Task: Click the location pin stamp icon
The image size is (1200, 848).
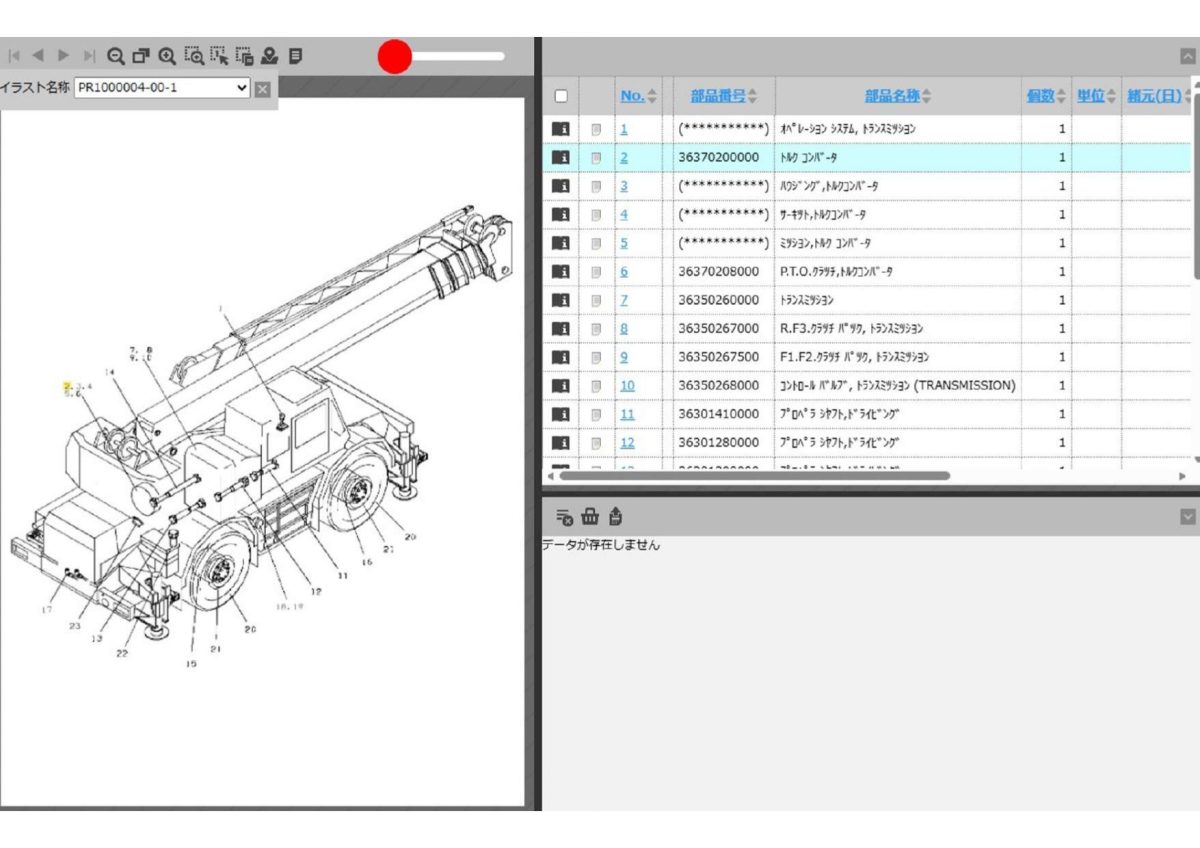Action: (x=270, y=56)
